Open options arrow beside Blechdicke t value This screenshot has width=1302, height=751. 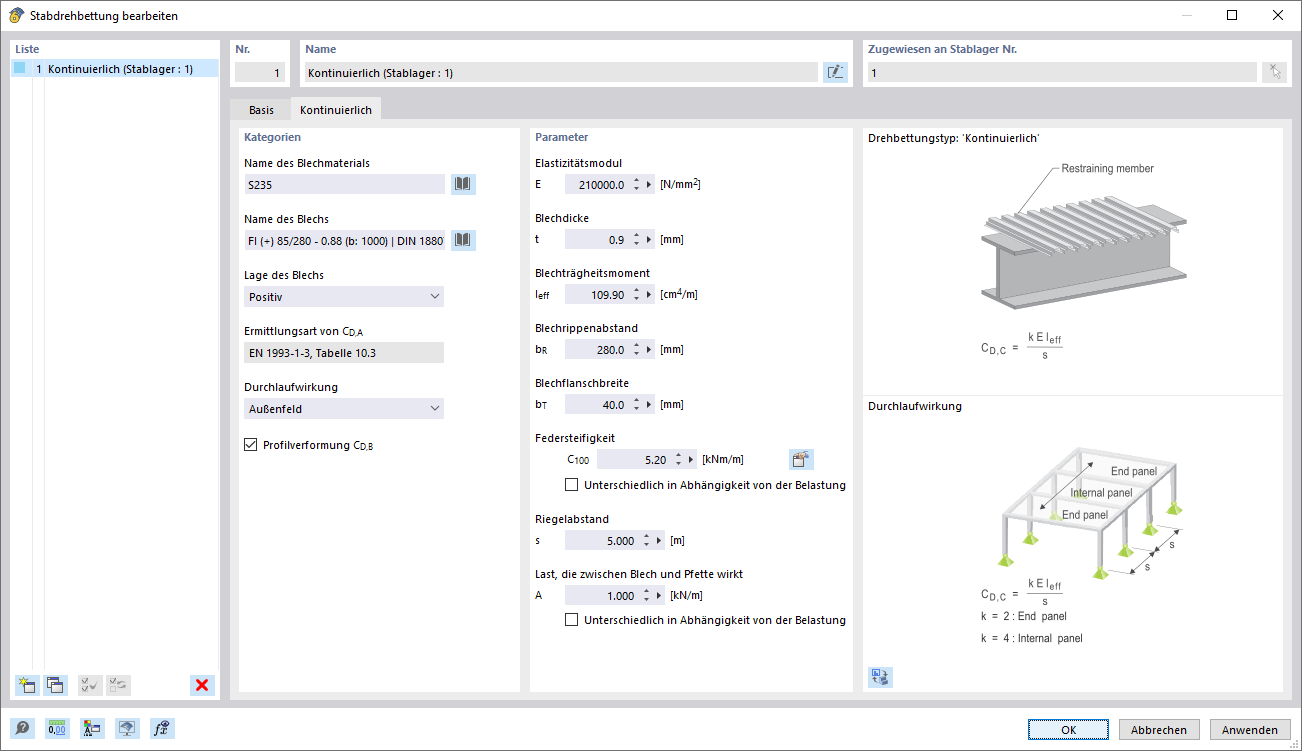[x=649, y=239]
